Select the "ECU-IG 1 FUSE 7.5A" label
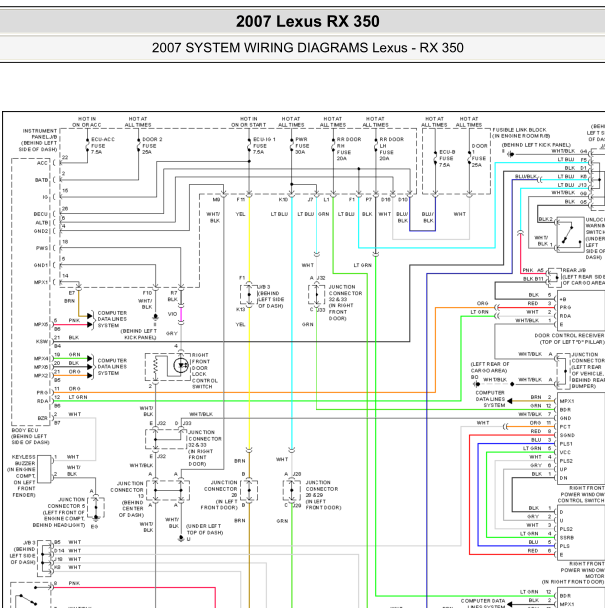Image resolution: width=605 pixels, height=608 pixels. tap(264, 145)
